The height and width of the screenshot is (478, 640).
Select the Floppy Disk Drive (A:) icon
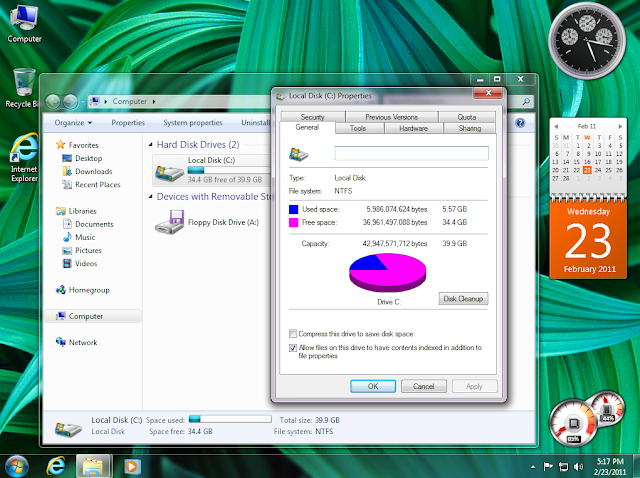pyautogui.click(x=170, y=222)
